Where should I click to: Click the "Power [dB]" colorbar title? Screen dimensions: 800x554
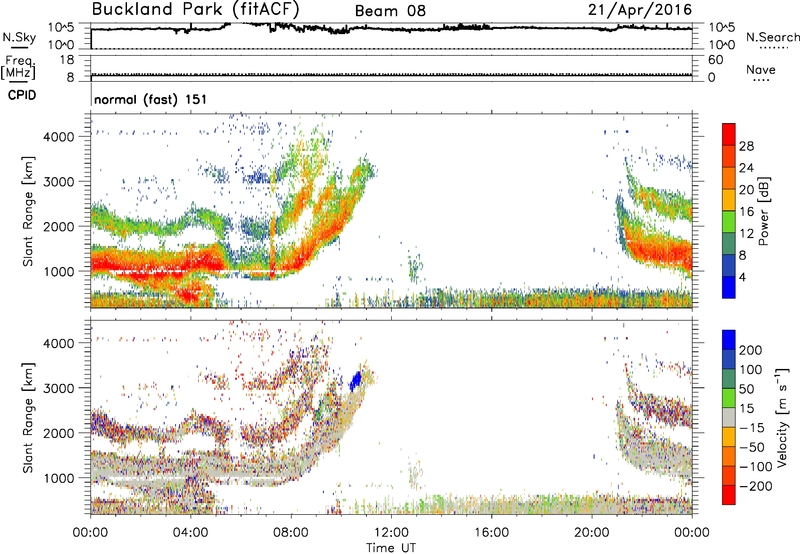pos(764,211)
